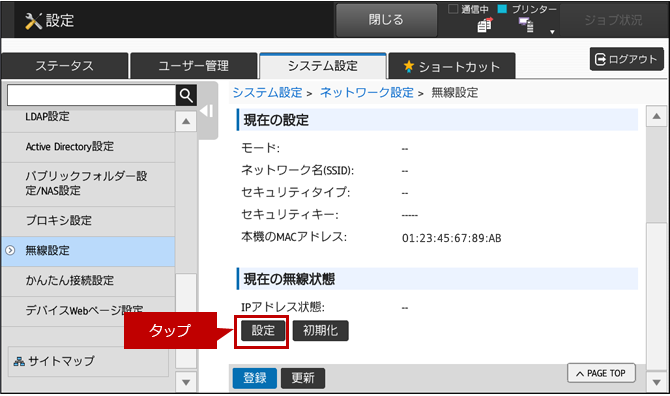The width and height of the screenshot is (670, 396).
Task: Open デバイスWebページ設定 menu item
Action: [x=88, y=311]
